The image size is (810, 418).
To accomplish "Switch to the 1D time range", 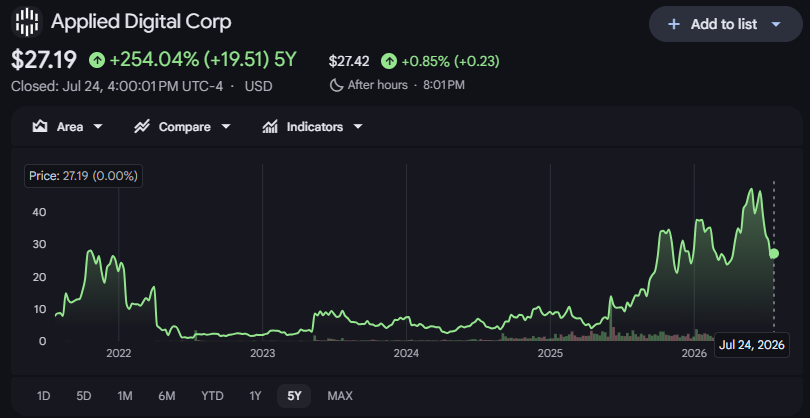I will coord(43,396).
